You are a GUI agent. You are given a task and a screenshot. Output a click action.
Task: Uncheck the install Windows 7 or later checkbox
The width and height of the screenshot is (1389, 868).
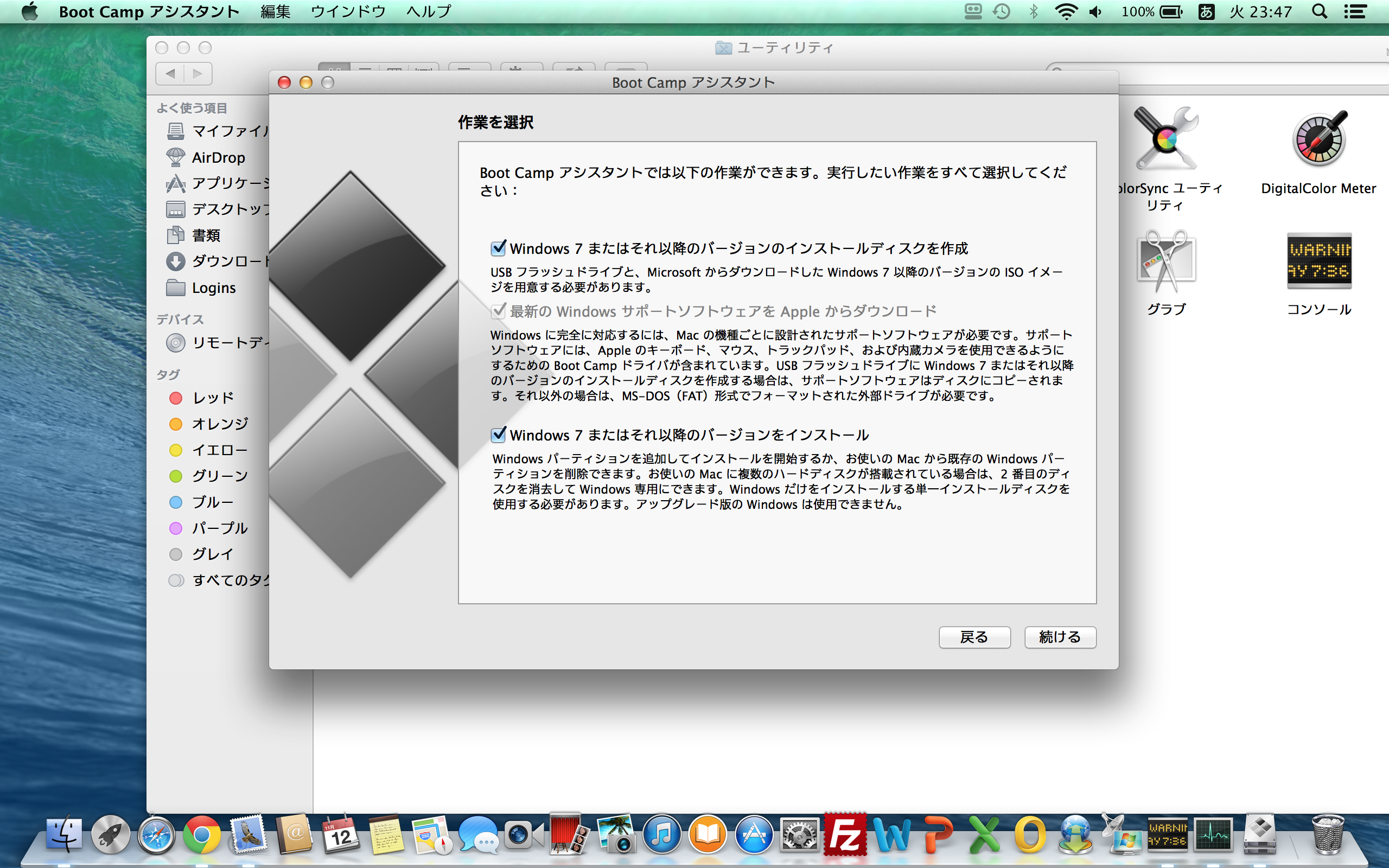tap(498, 435)
